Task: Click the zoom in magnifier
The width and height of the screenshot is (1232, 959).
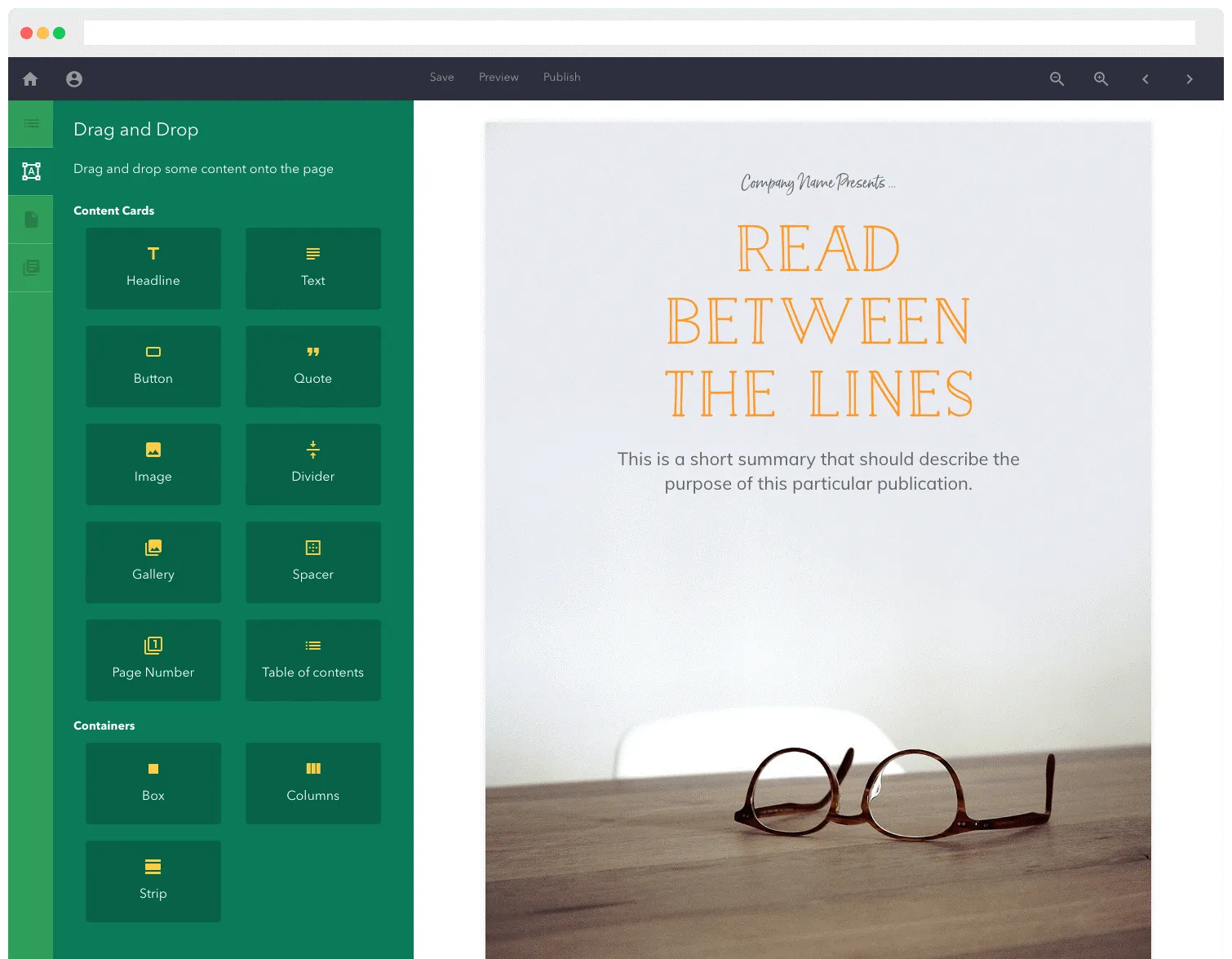Action: pos(1101,79)
